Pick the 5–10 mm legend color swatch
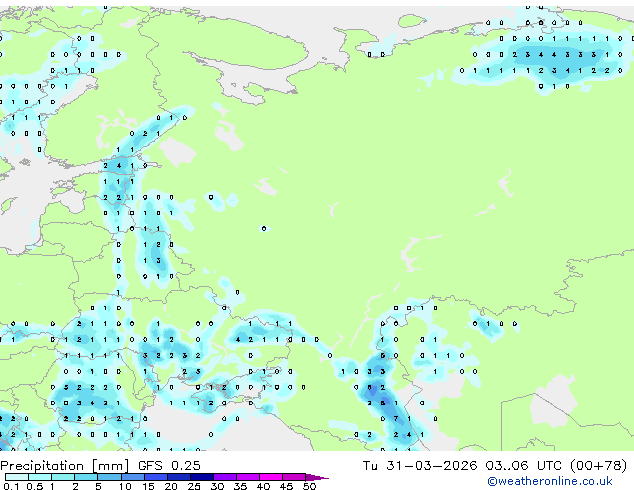The image size is (634, 490). pos(109,477)
